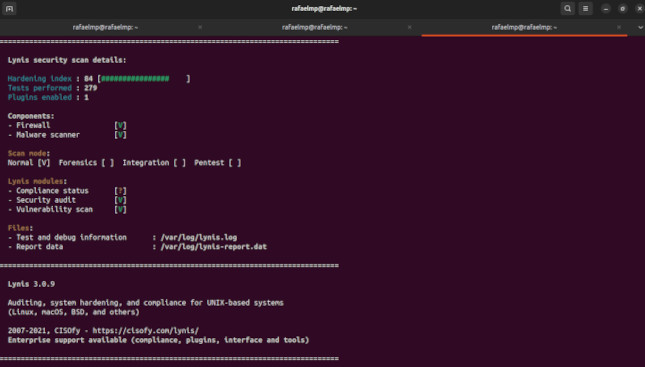The width and height of the screenshot is (645, 367).
Task: Click the 'Components:' heading
Action: pos(31,116)
